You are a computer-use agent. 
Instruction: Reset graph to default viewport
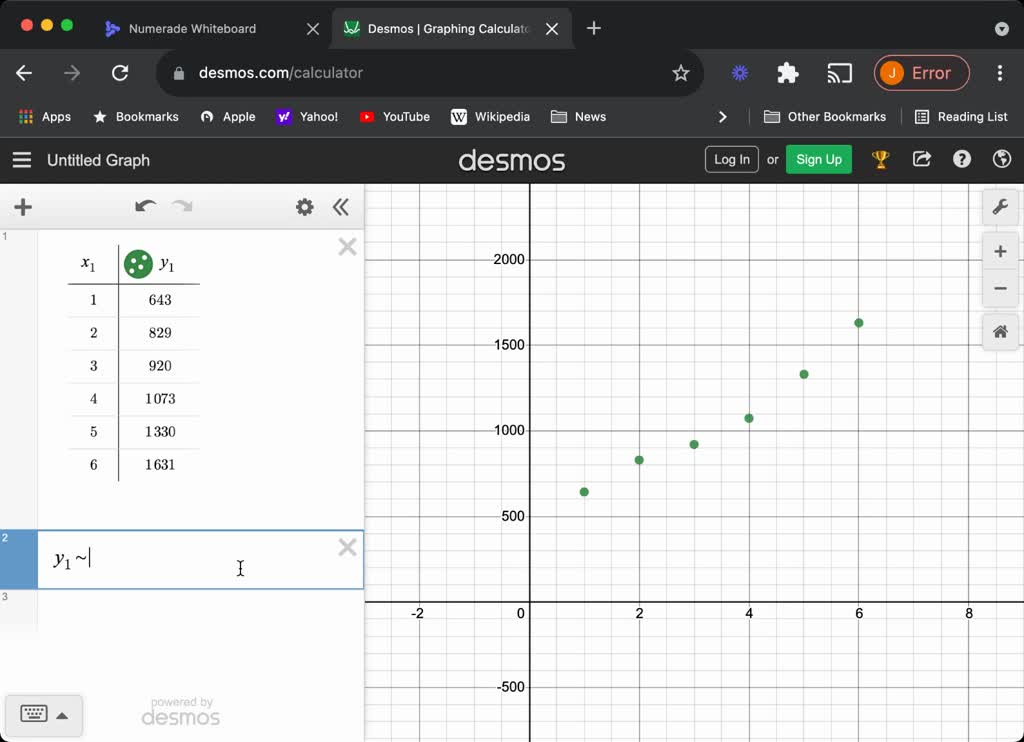[x=999, y=332]
